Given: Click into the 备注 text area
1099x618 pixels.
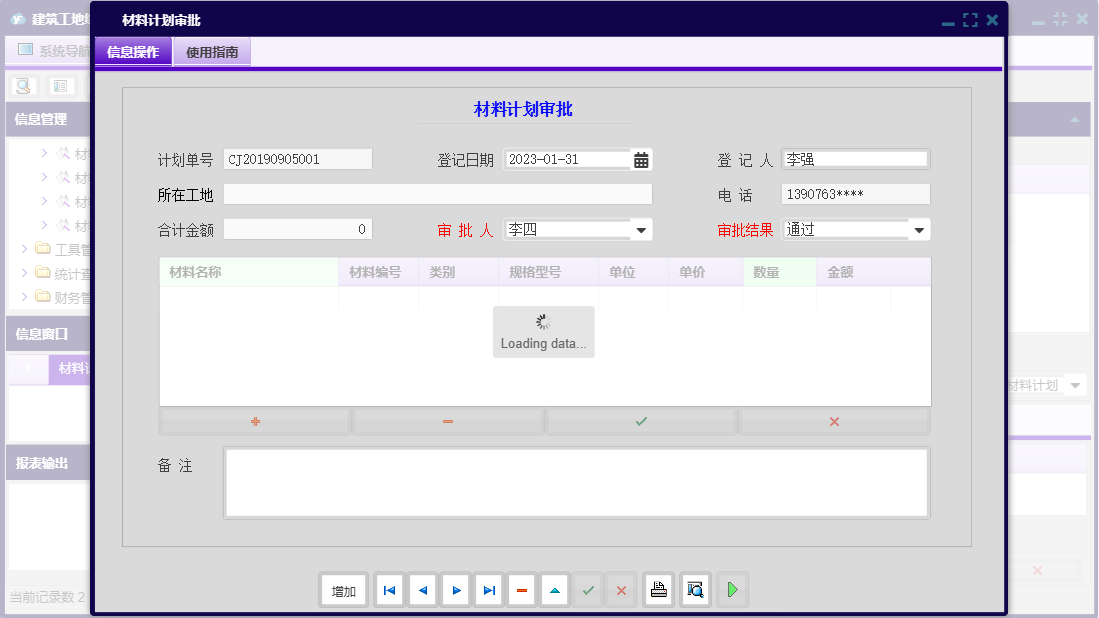Looking at the screenshot, I should point(576,482).
